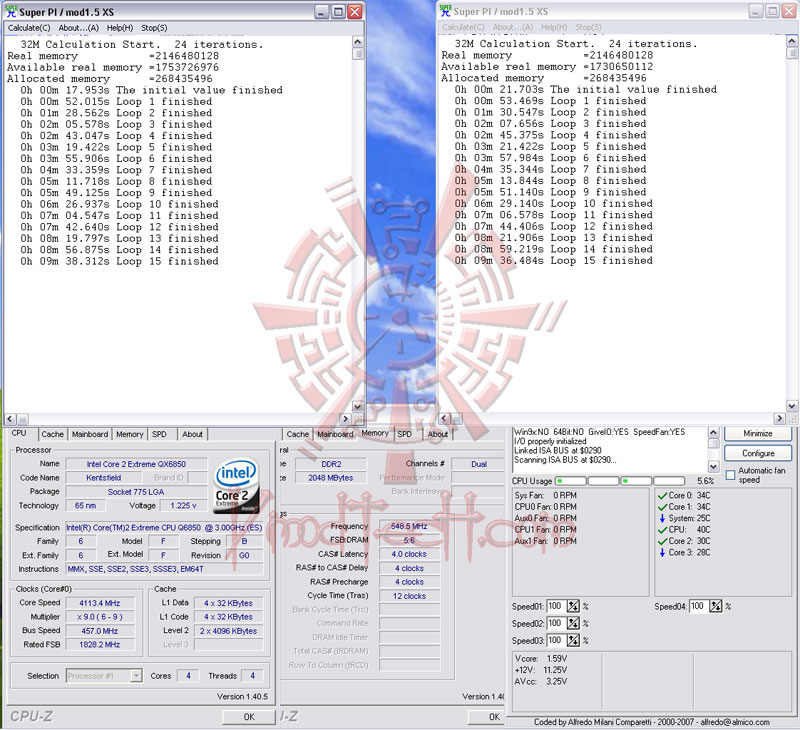Click the Super PI icon in right window title
800x730 pixels.
click(x=445, y=11)
